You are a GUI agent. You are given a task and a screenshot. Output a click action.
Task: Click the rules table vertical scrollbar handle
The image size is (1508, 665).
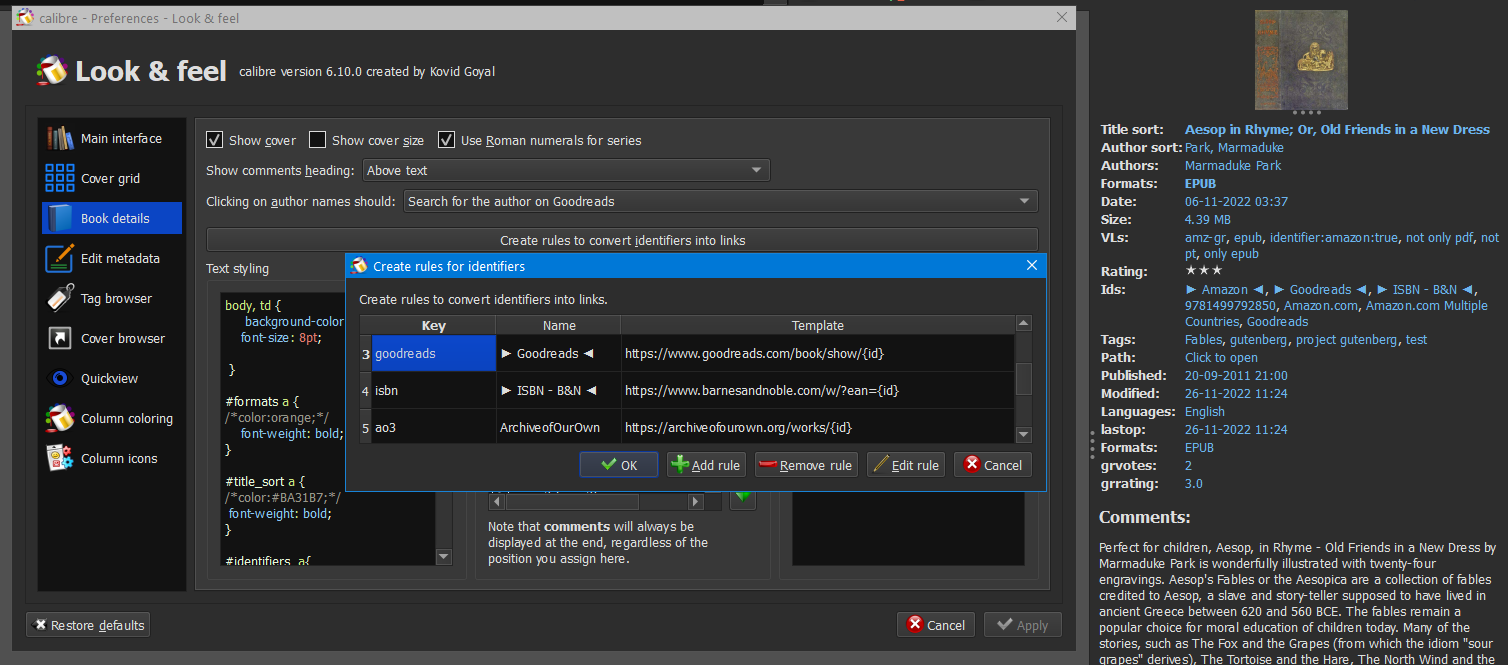point(1023,380)
